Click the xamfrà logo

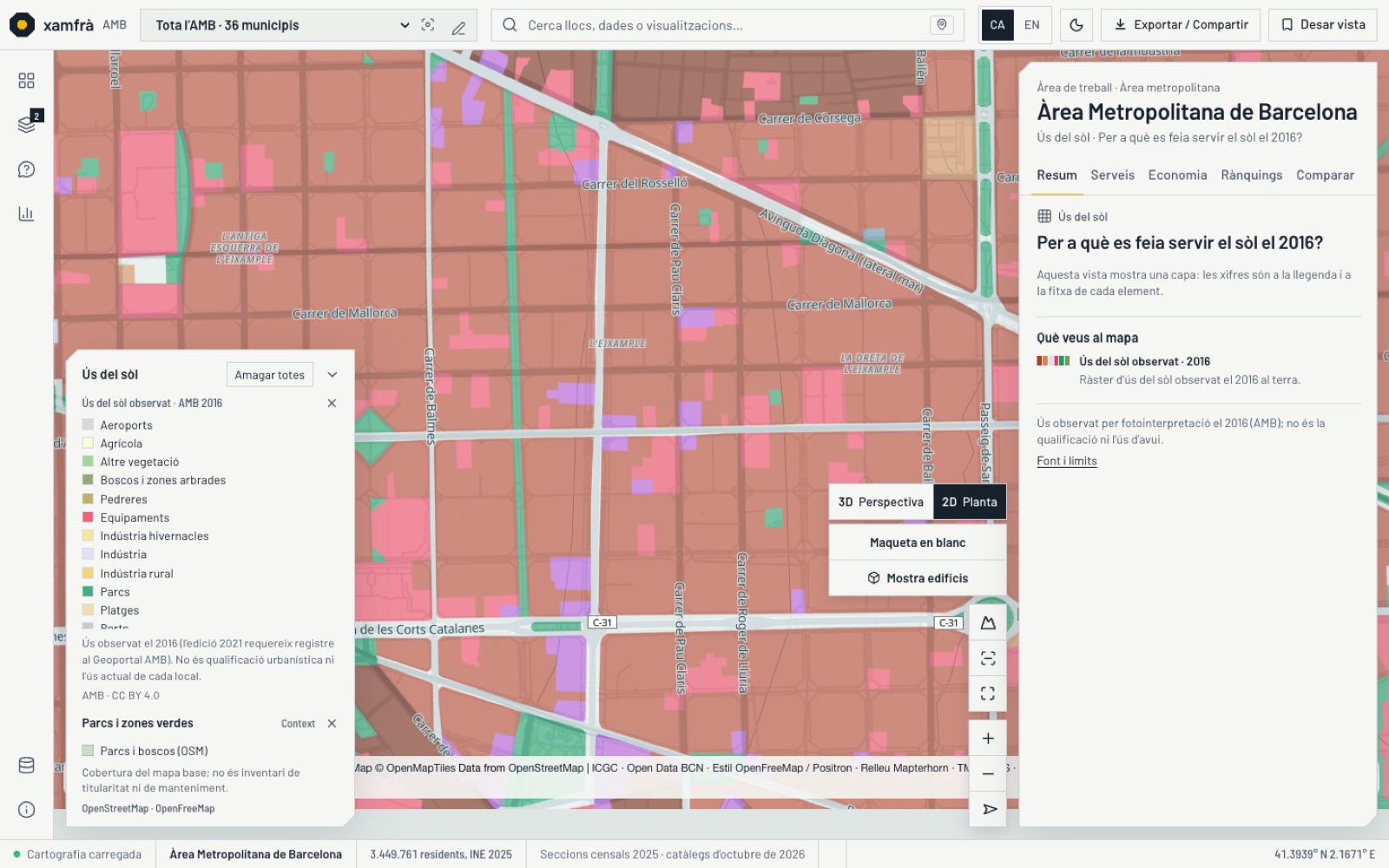(52, 25)
